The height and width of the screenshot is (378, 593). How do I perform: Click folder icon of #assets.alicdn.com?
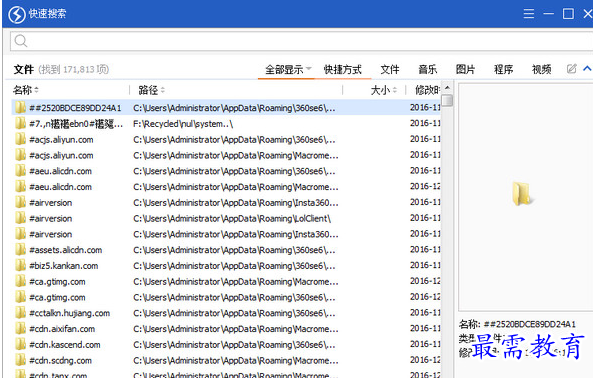[20, 250]
